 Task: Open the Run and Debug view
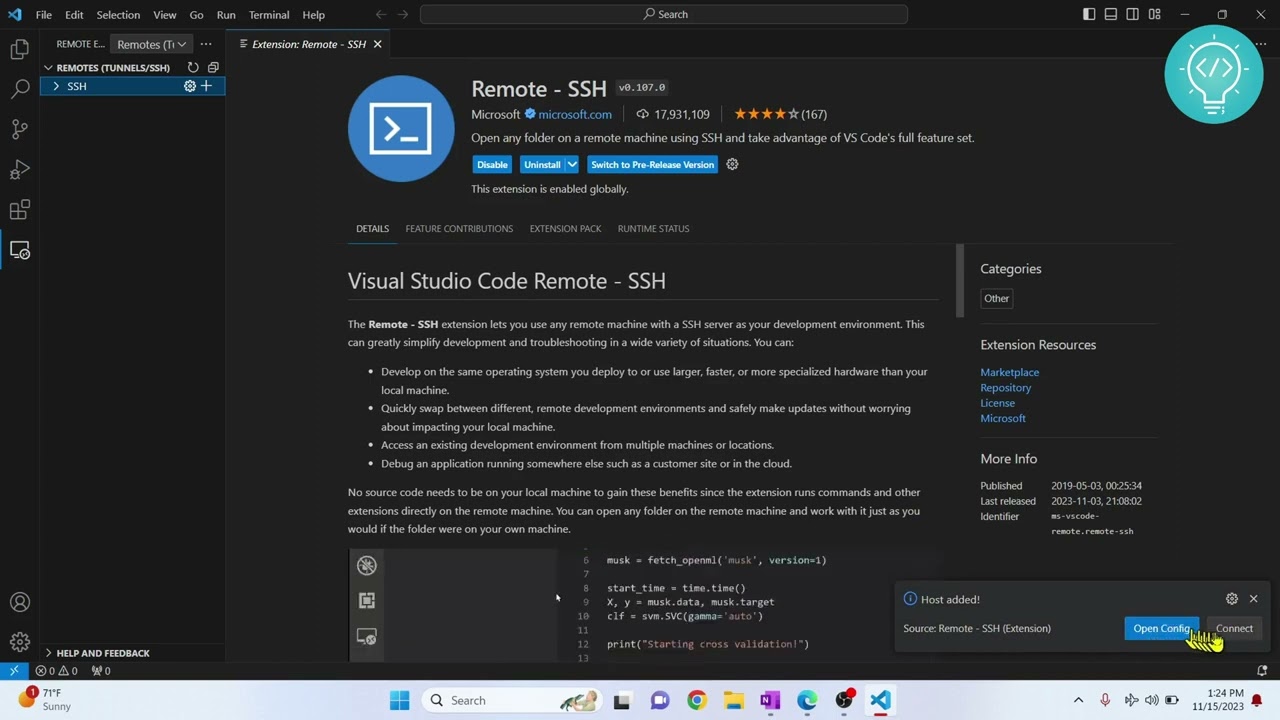(x=19, y=170)
